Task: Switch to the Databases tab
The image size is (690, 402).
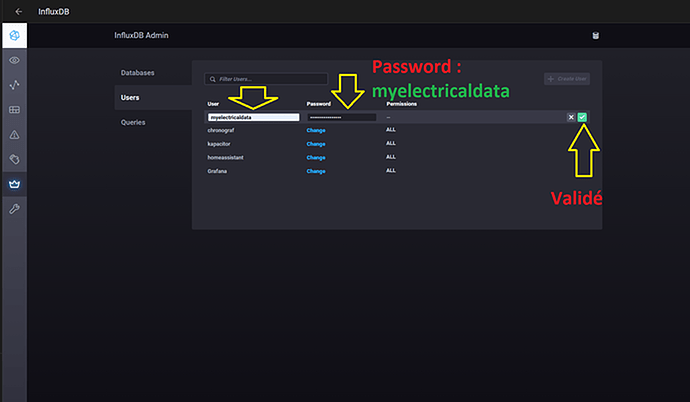Action: [138, 73]
